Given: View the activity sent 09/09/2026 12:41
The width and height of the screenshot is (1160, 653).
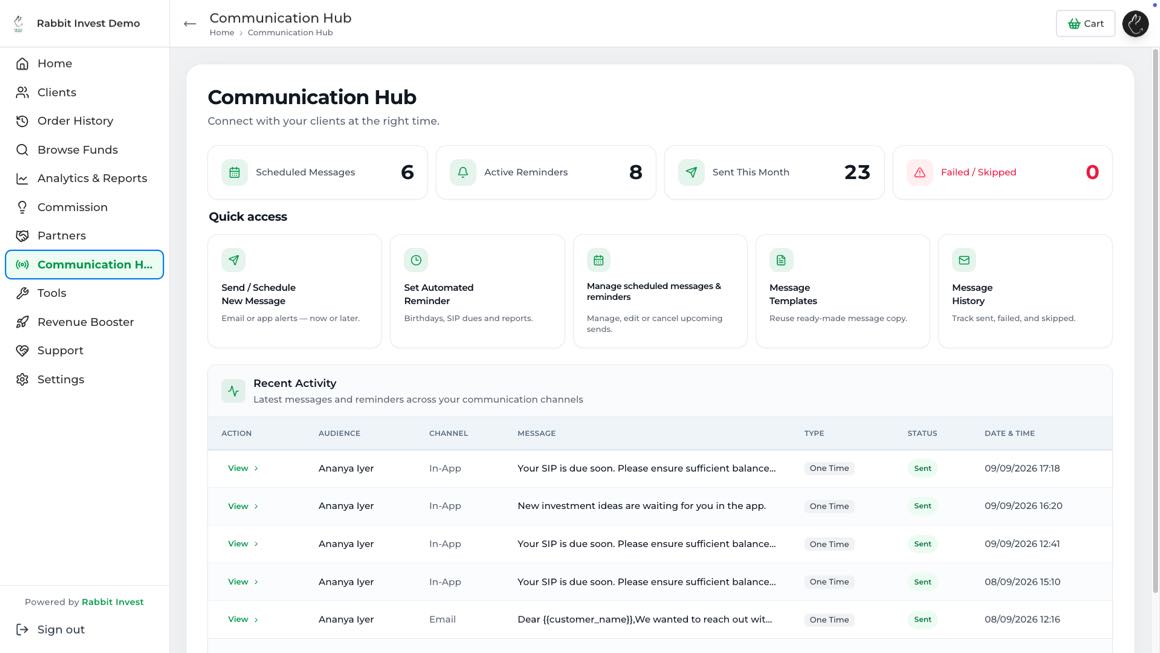Looking at the screenshot, I should click(243, 544).
